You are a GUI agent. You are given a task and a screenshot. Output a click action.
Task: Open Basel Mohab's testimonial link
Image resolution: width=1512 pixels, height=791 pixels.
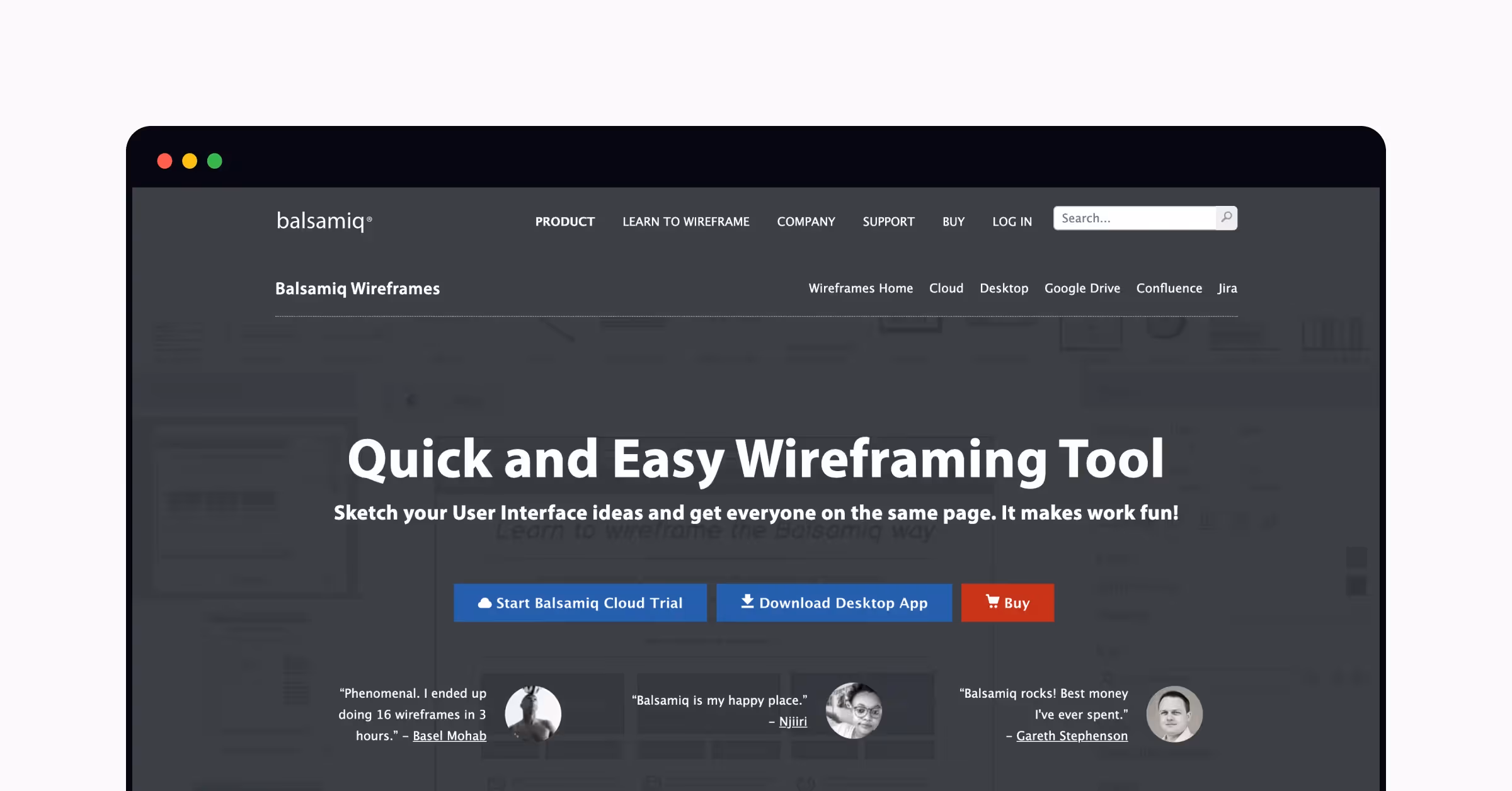point(449,736)
